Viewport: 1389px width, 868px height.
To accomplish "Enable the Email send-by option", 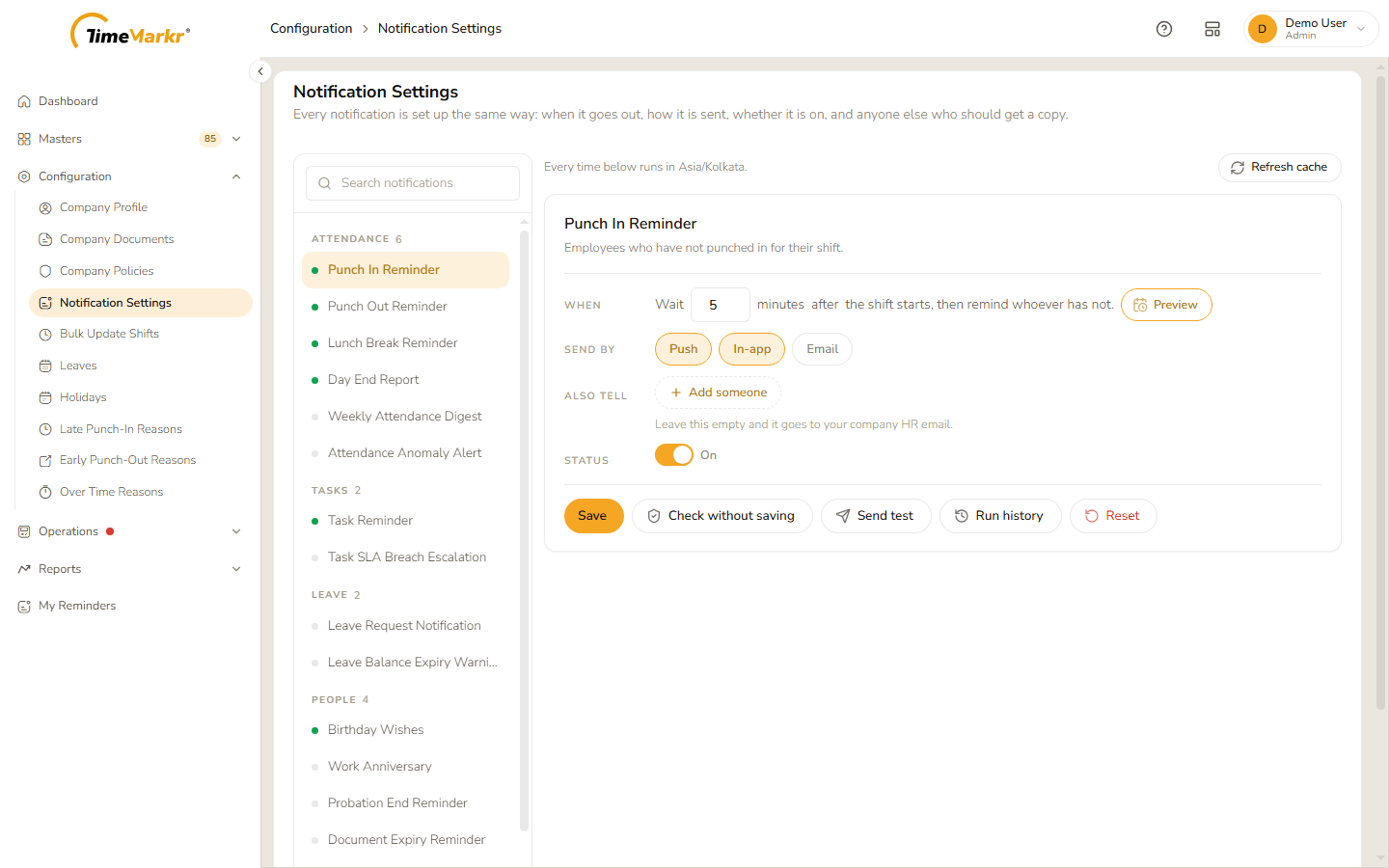I will click(x=822, y=349).
